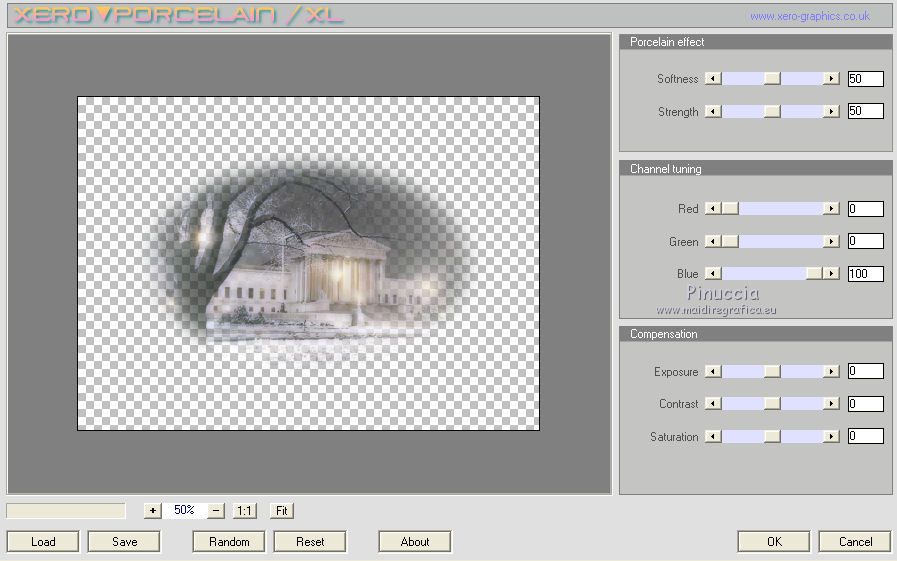Click the Red slider right arrow

pos(831,209)
